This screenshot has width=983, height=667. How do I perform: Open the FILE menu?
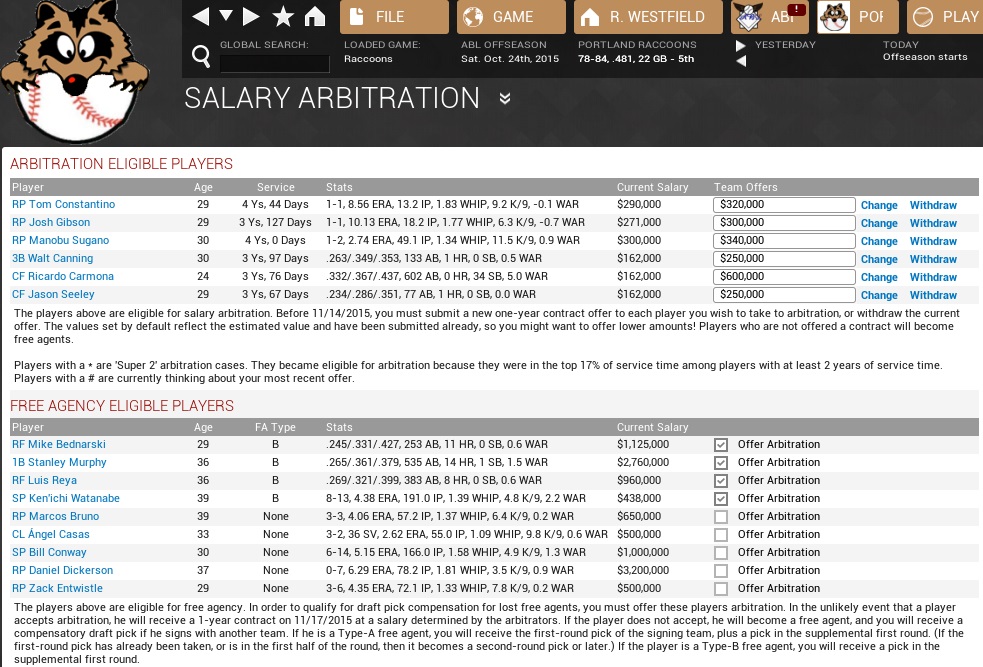(x=394, y=17)
